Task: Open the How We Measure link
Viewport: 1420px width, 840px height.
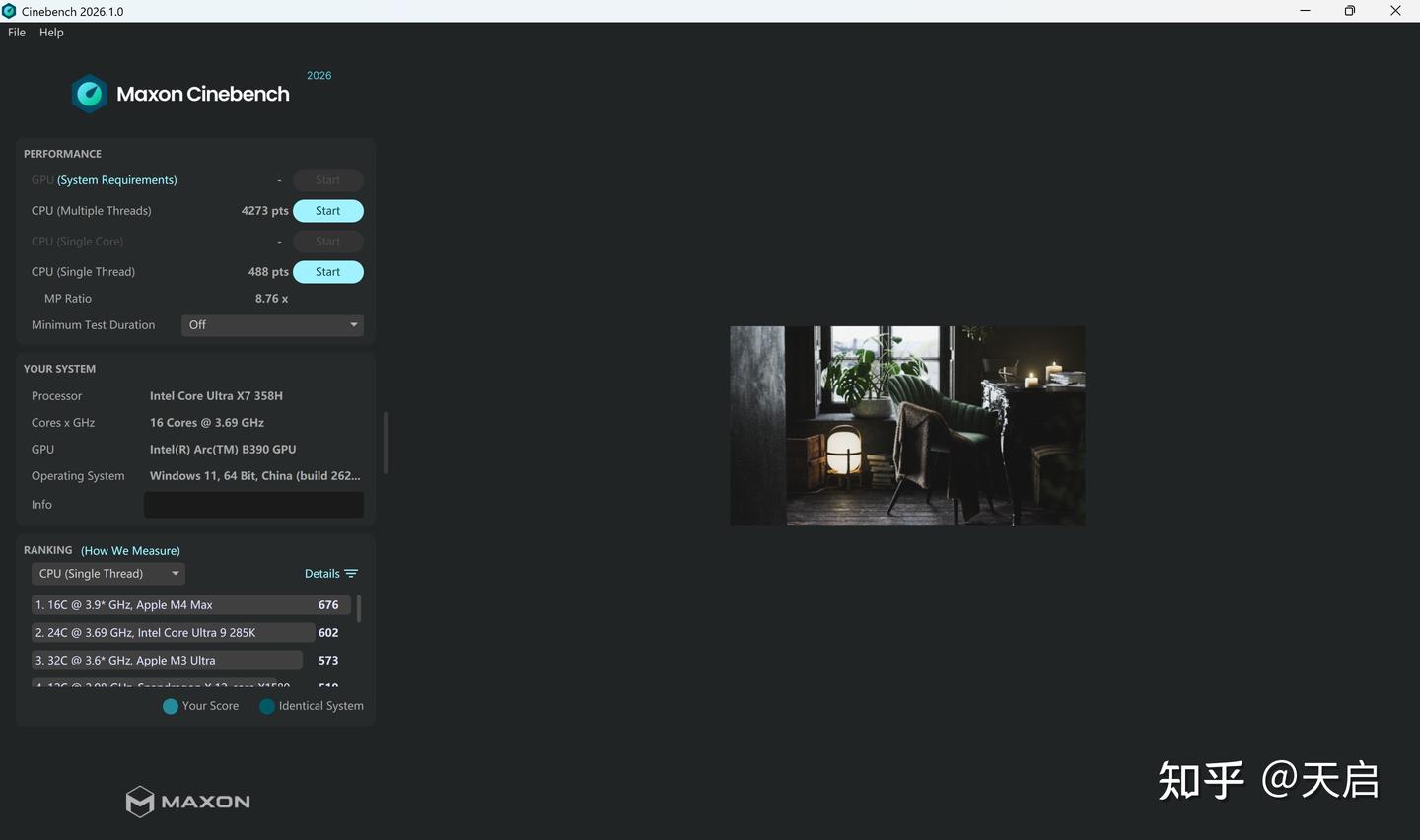Action: tap(130, 551)
